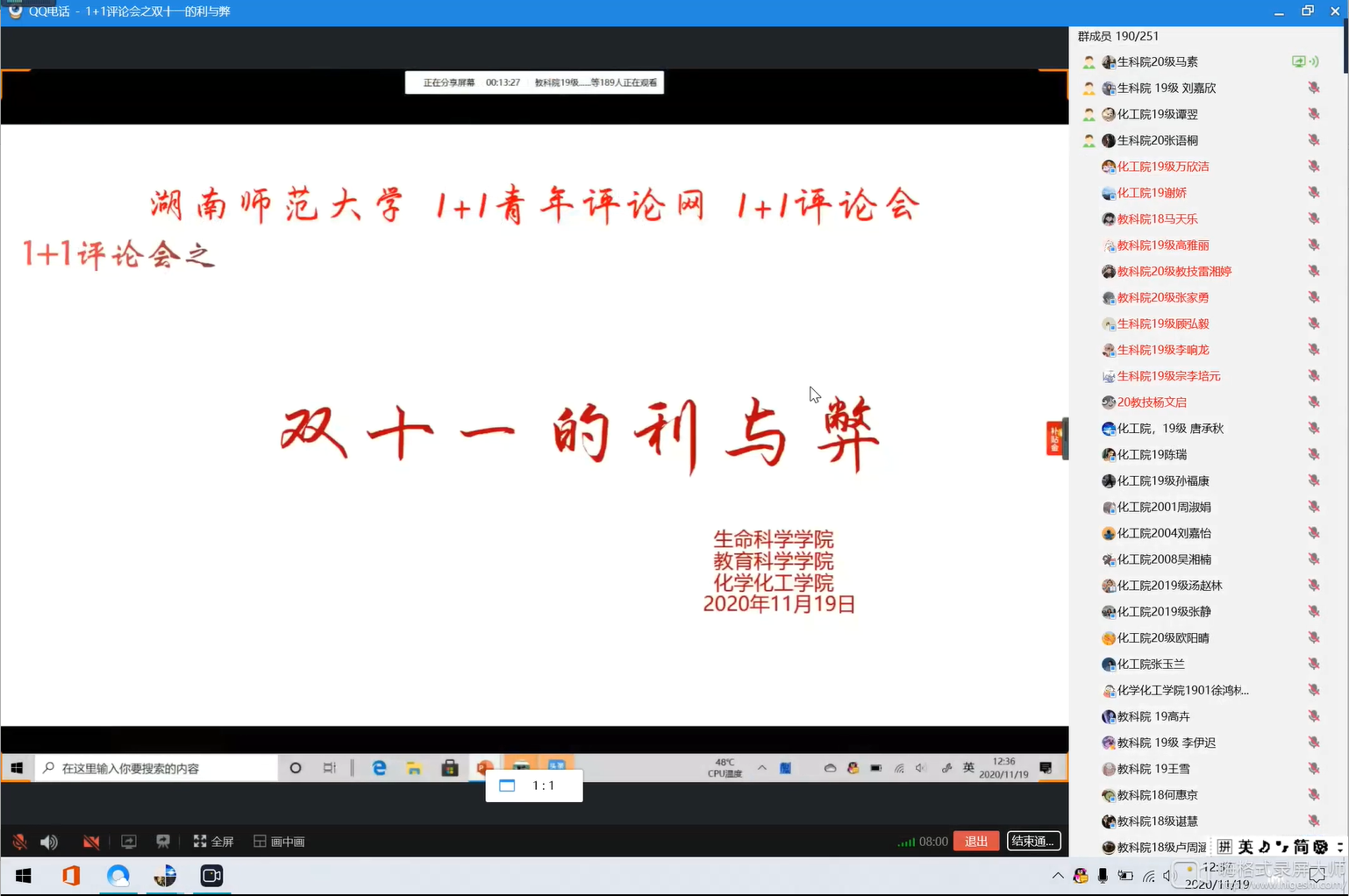The image size is (1349, 896).
Task: Expand the hidden system tray icons chevron
Action: tap(1058, 876)
